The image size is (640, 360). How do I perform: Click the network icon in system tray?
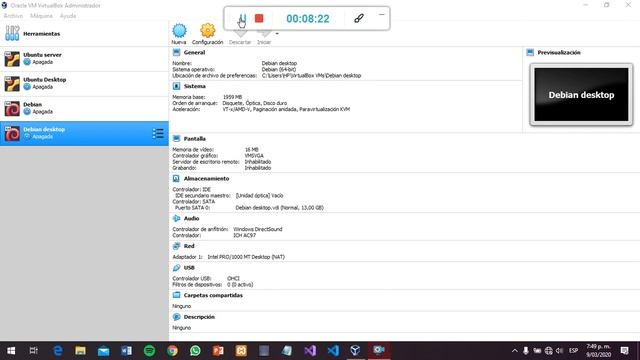[x=549, y=351]
